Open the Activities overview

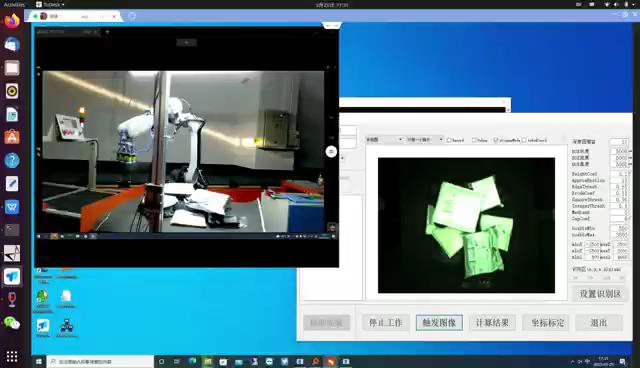point(14,4)
